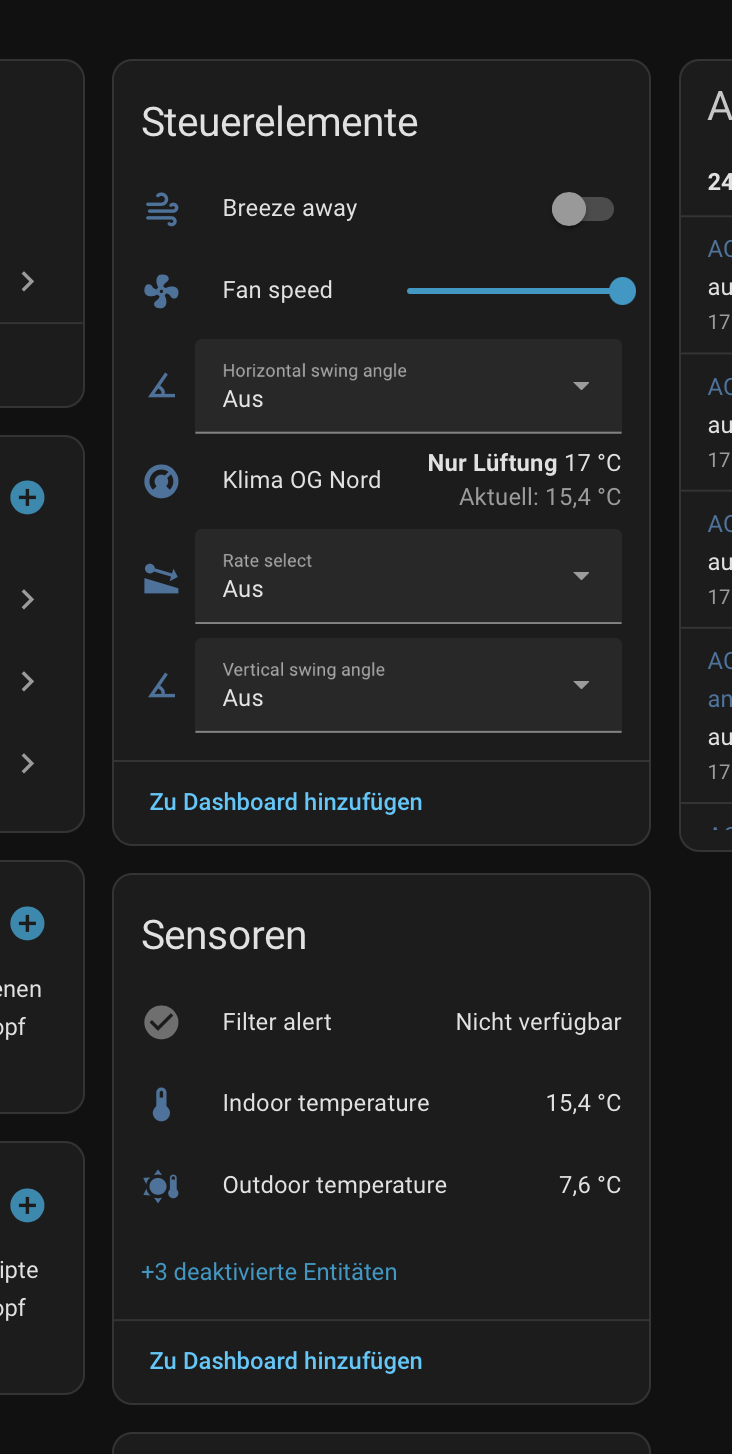Click the Fan speed fan icon

tap(161, 291)
